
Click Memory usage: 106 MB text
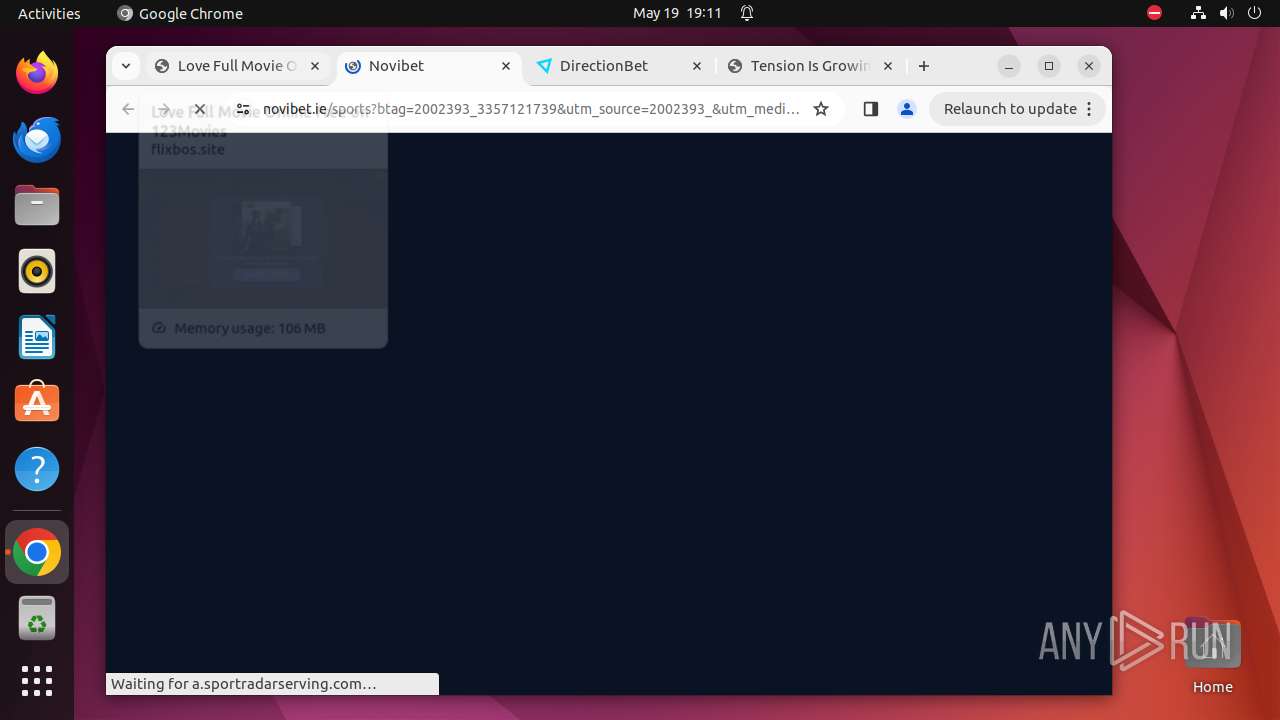tap(250, 328)
